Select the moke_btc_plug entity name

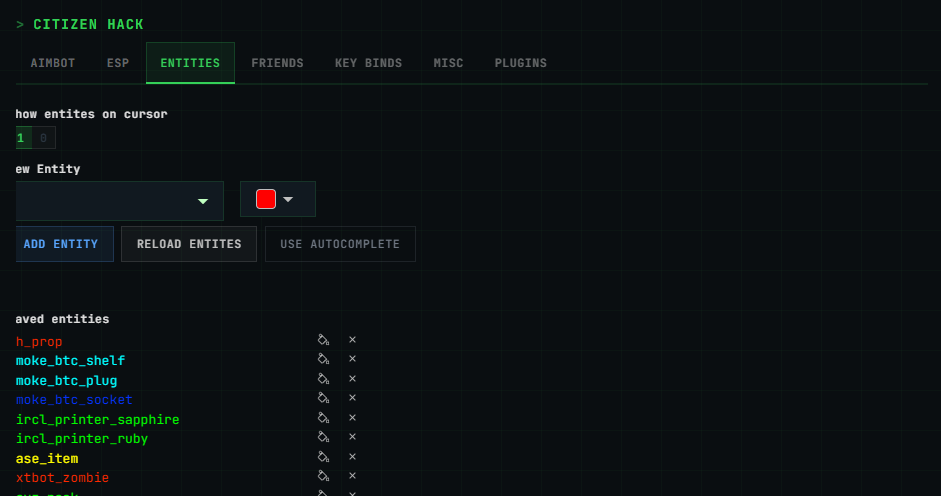pos(66,380)
